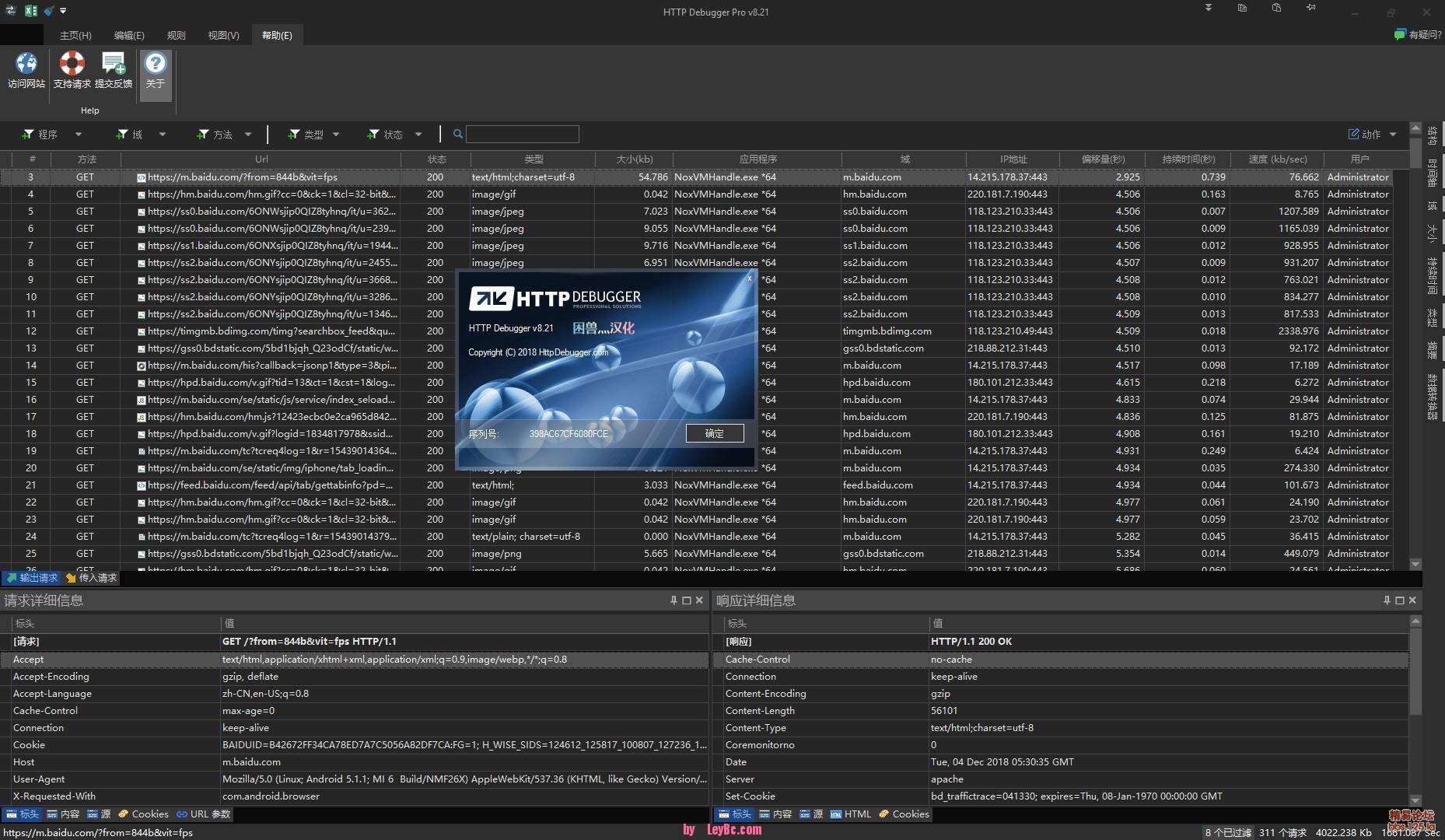This screenshot has width=1445, height=840.
Task: Select request panel 内容 tab
Action: 63,814
